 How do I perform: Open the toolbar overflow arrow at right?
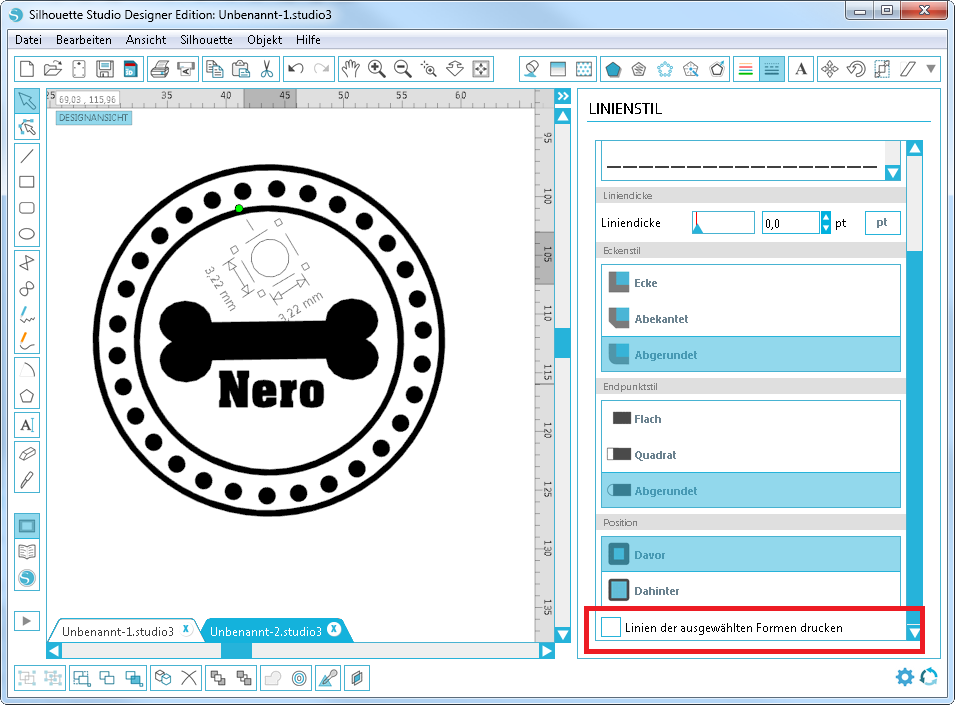click(932, 69)
